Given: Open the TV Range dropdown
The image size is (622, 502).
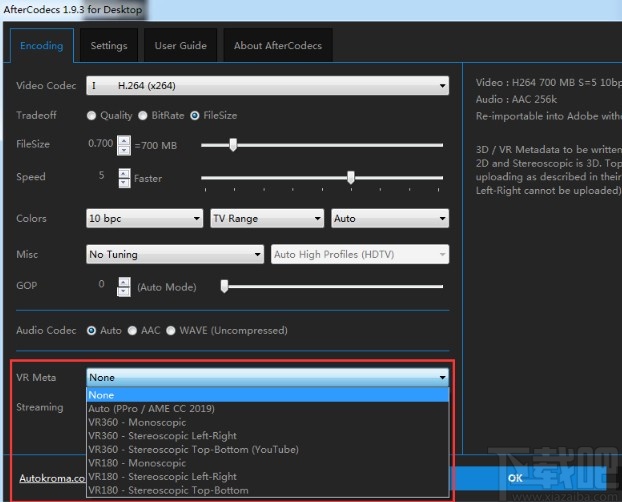Looking at the screenshot, I should pos(267,218).
